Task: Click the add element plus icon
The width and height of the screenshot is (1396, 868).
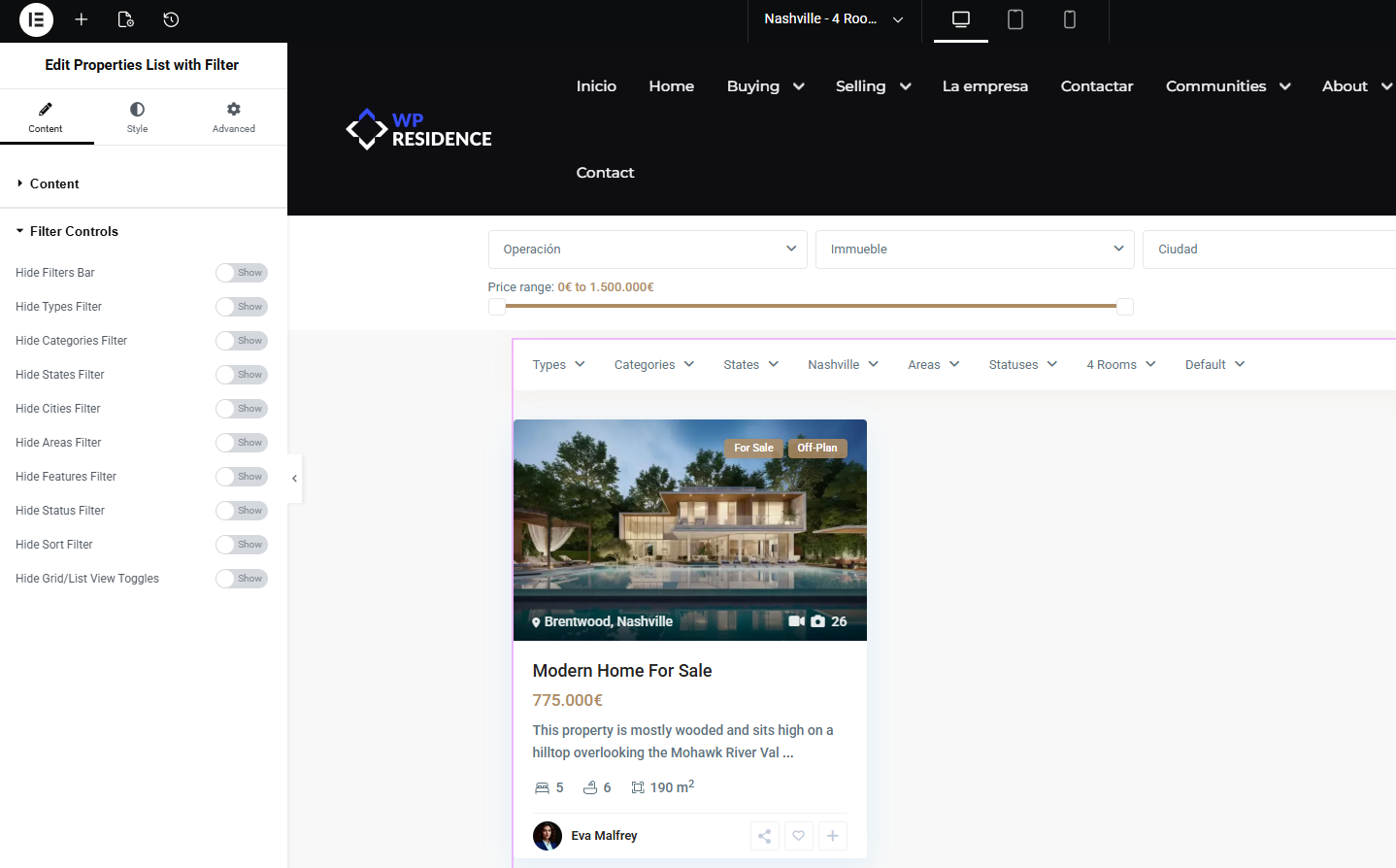Action: pyautogui.click(x=82, y=19)
